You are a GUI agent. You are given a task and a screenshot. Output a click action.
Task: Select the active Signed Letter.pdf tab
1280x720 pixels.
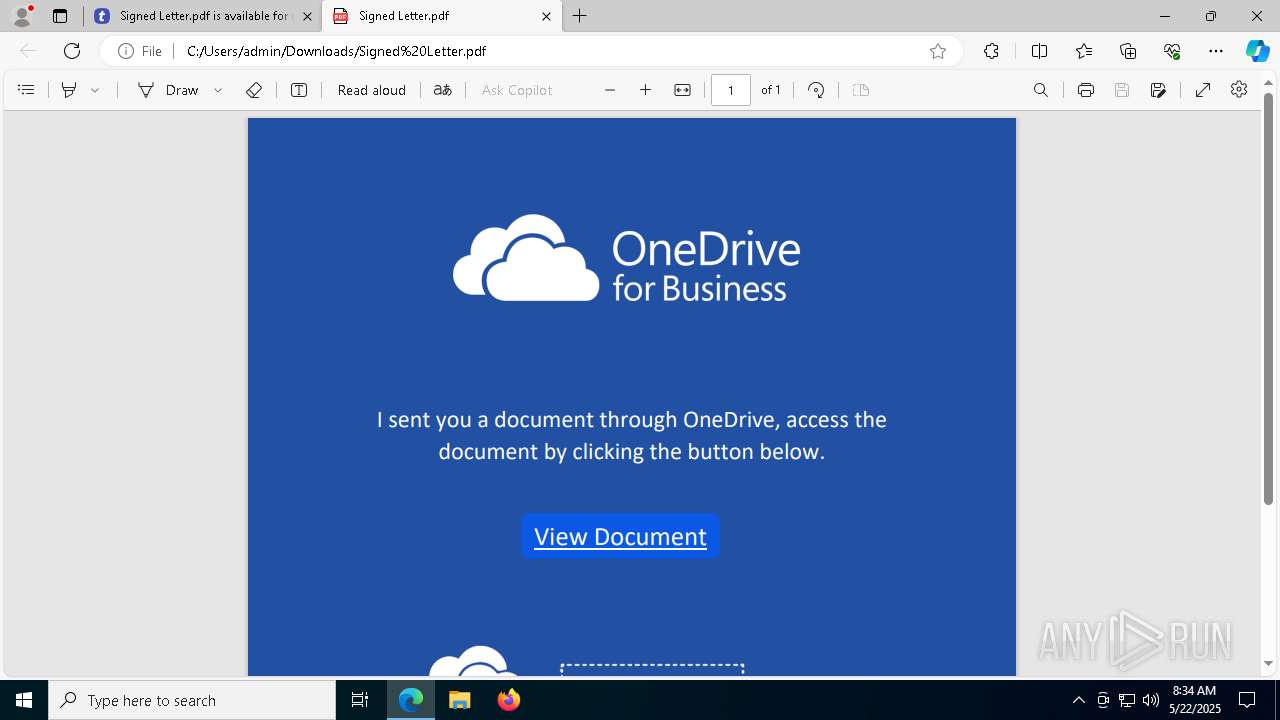coord(441,16)
